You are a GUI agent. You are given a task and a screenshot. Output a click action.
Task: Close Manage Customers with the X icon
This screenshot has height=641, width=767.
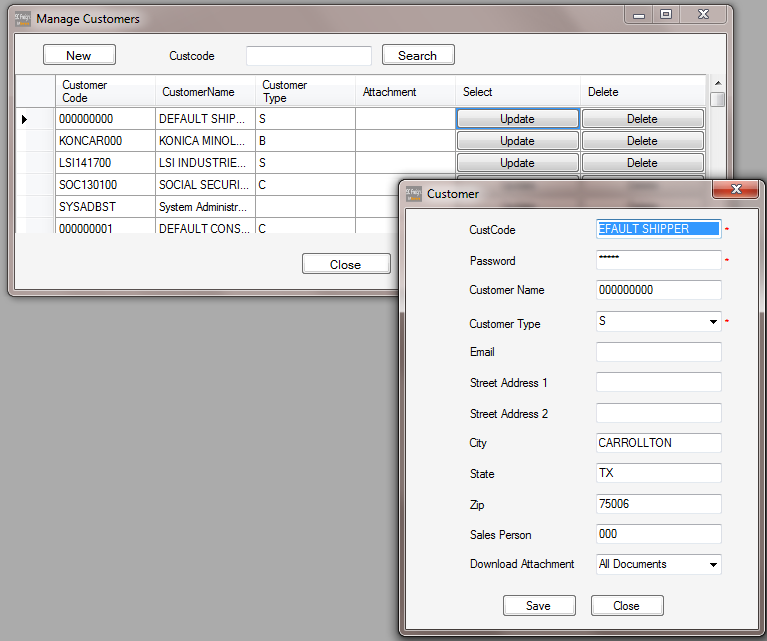(x=703, y=15)
